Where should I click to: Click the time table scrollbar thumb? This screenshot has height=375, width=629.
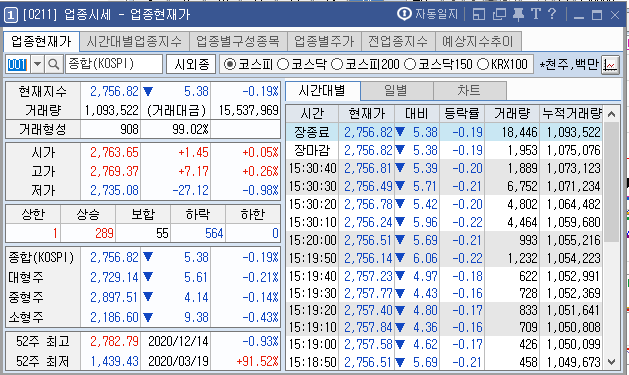(x=611, y=182)
